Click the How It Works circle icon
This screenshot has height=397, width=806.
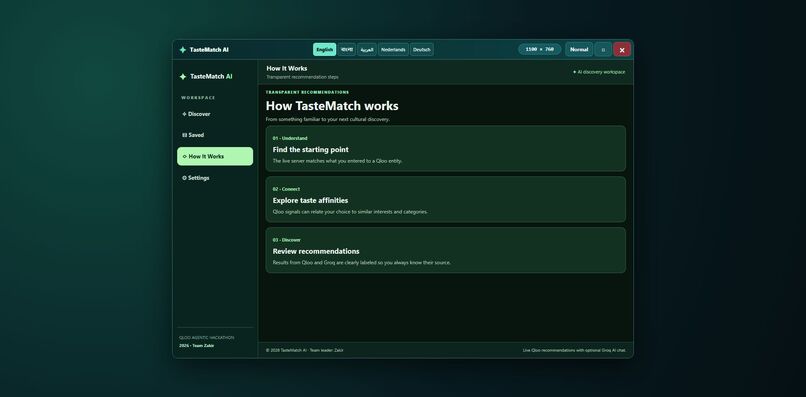pos(185,156)
